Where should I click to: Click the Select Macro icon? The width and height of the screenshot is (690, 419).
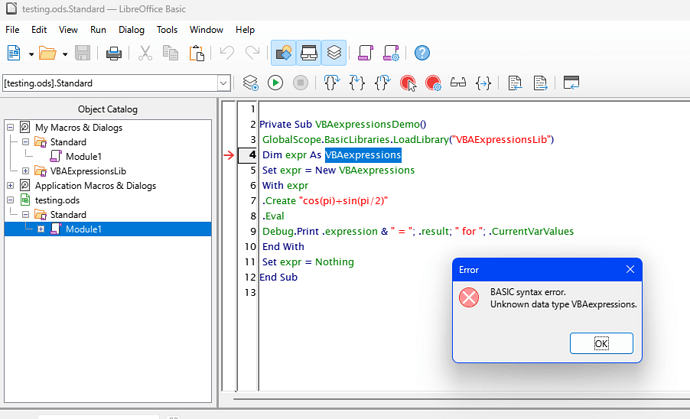[x=365, y=53]
